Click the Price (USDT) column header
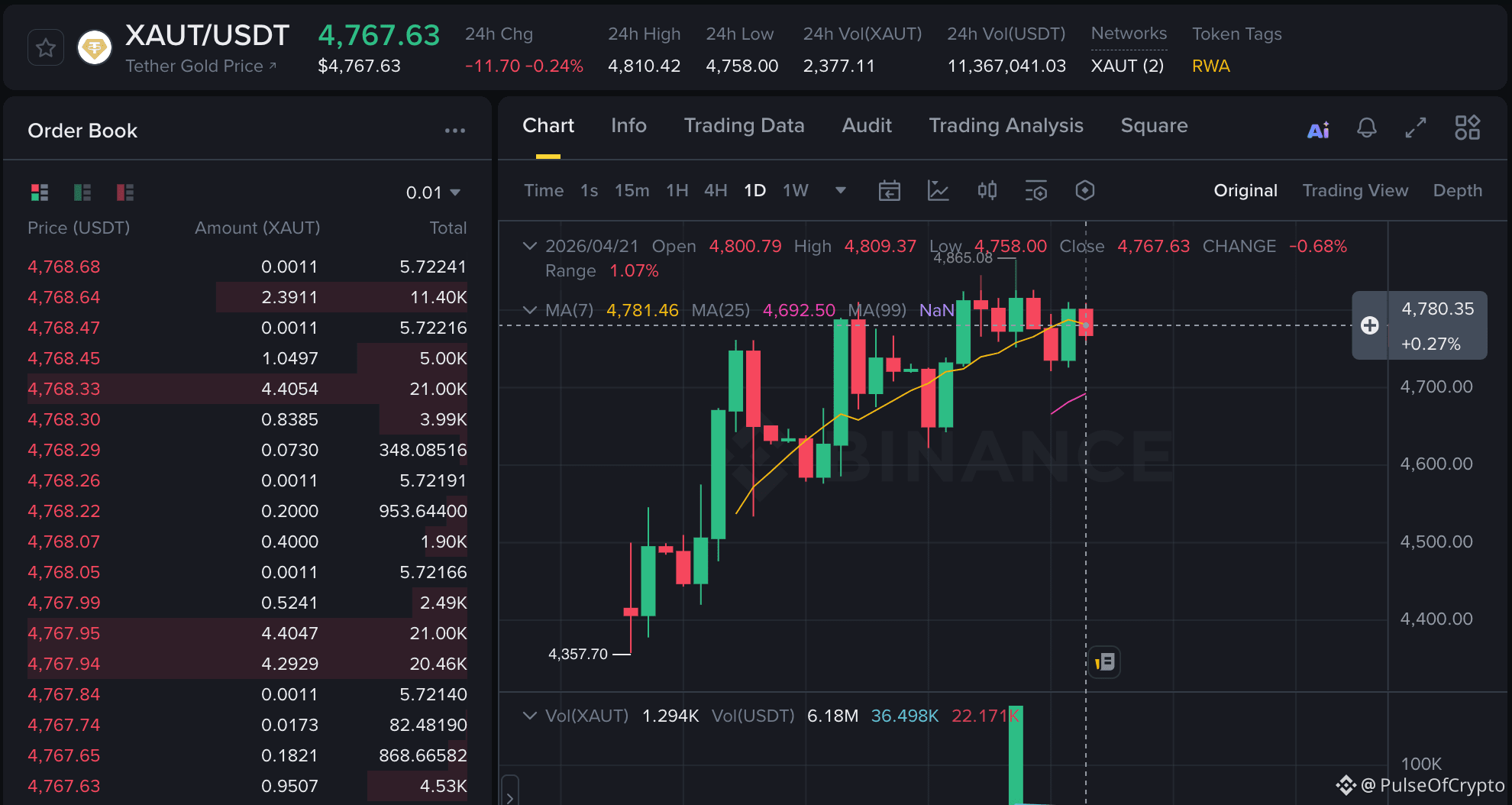1512x805 pixels. pos(79,228)
